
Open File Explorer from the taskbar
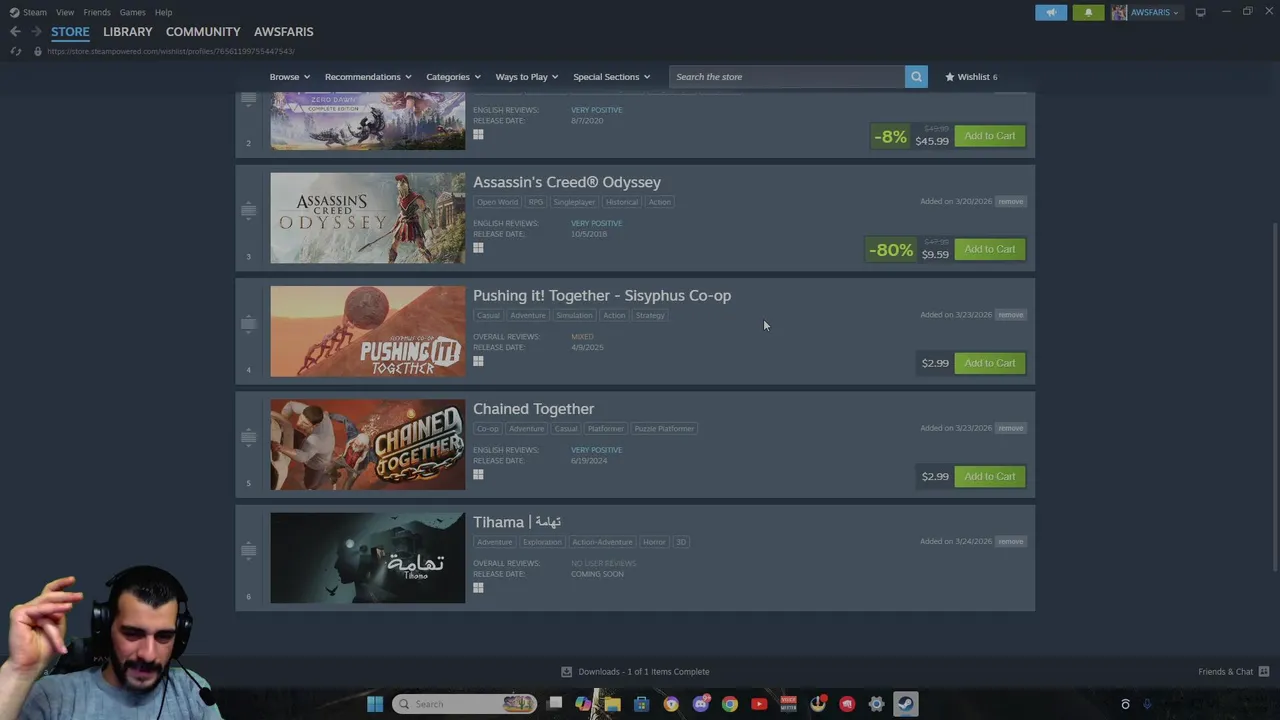[x=613, y=704]
